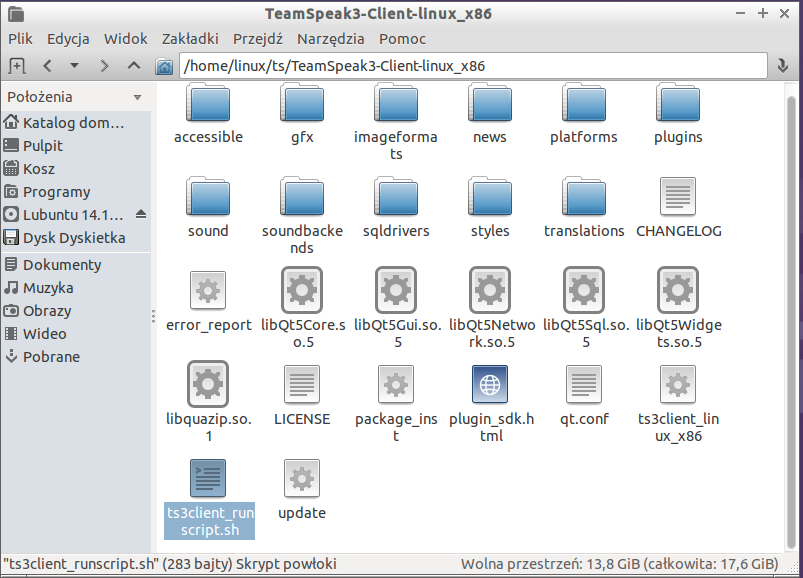The height and width of the screenshot is (578, 803).
Task: Select the package_inst executable
Action: pyautogui.click(x=396, y=403)
